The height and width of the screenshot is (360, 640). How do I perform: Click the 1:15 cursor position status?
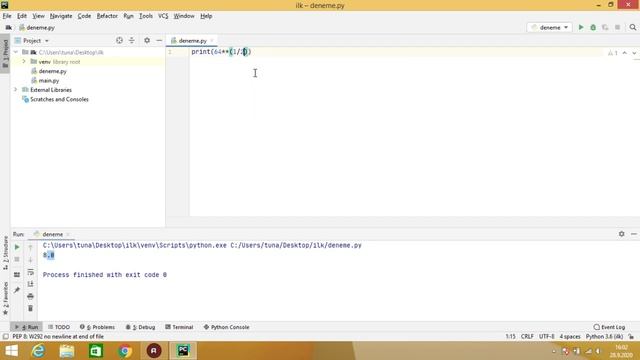click(511, 337)
